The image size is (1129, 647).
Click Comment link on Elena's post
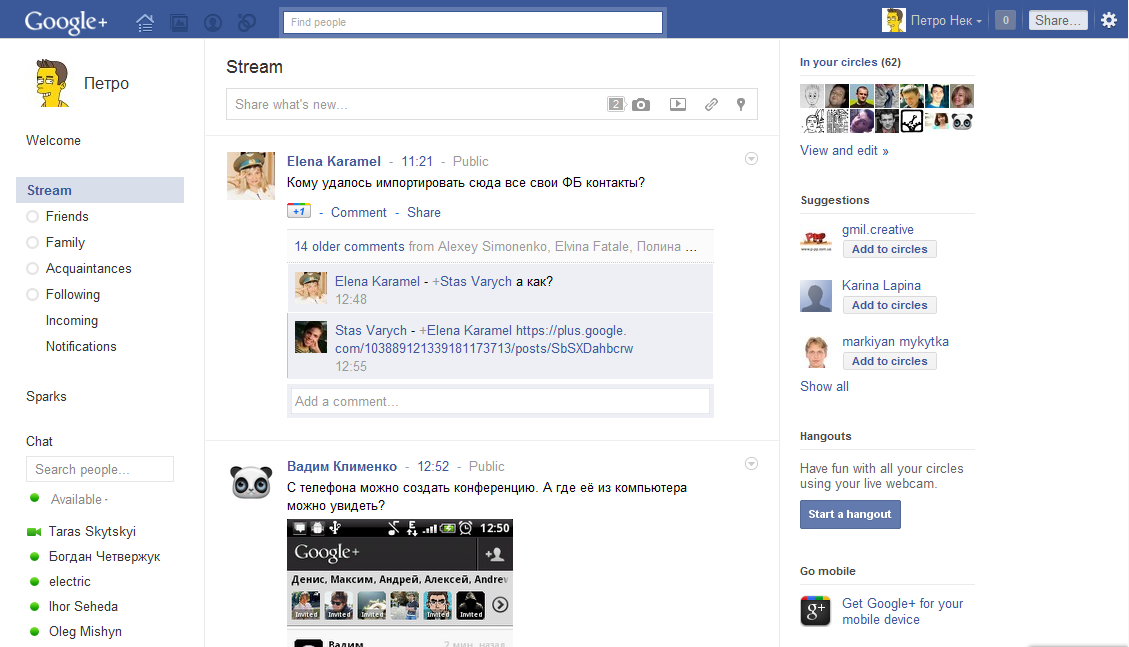(359, 212)
